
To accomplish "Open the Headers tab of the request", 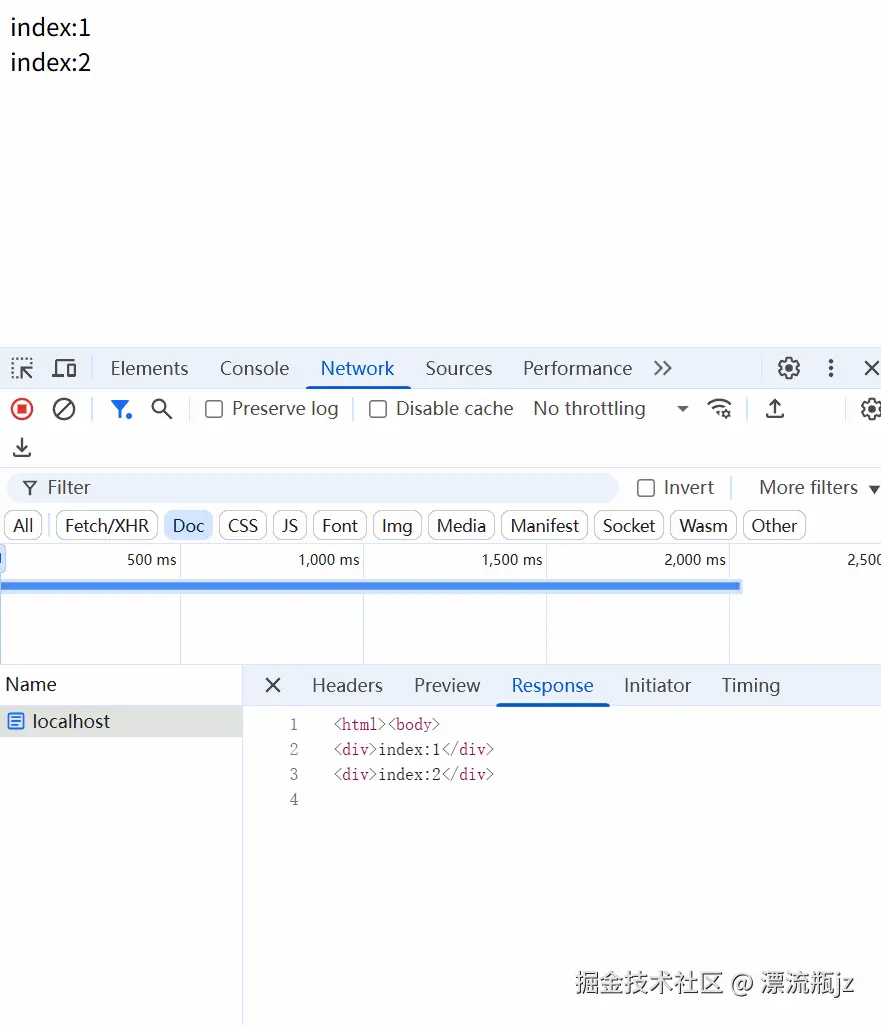I will coord(348,685).
